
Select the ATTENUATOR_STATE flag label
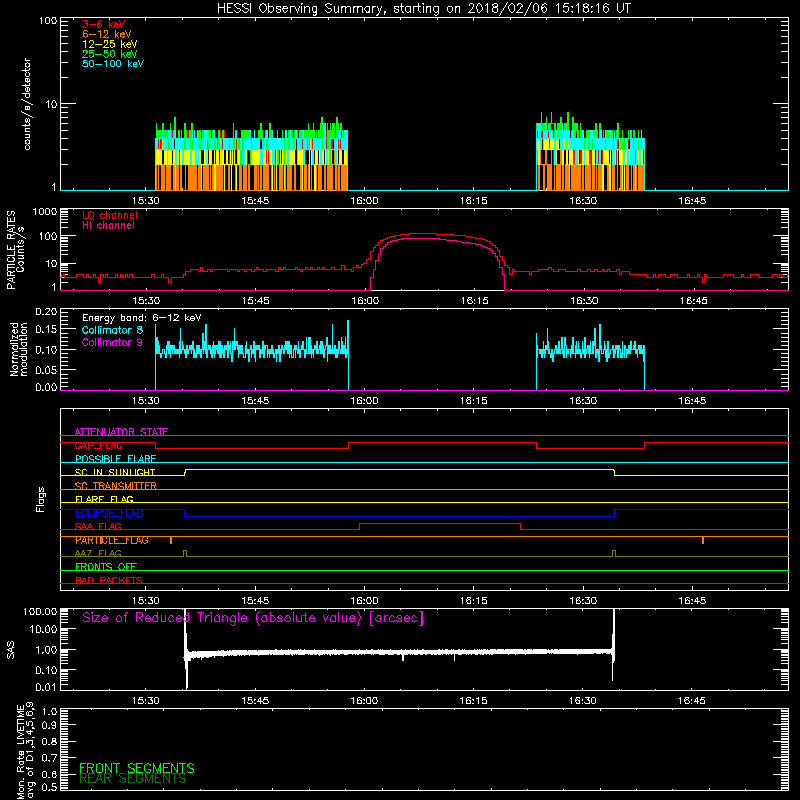121,432
